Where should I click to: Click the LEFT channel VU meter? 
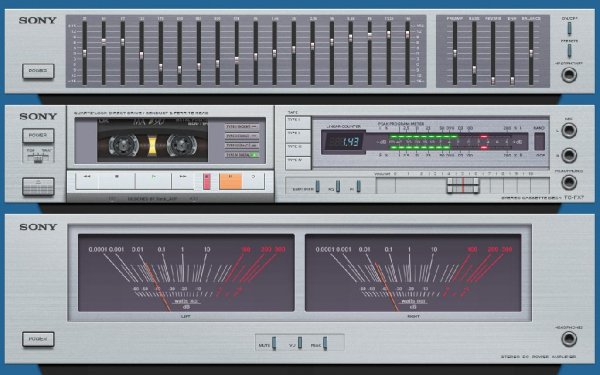[x=186, y=273]
